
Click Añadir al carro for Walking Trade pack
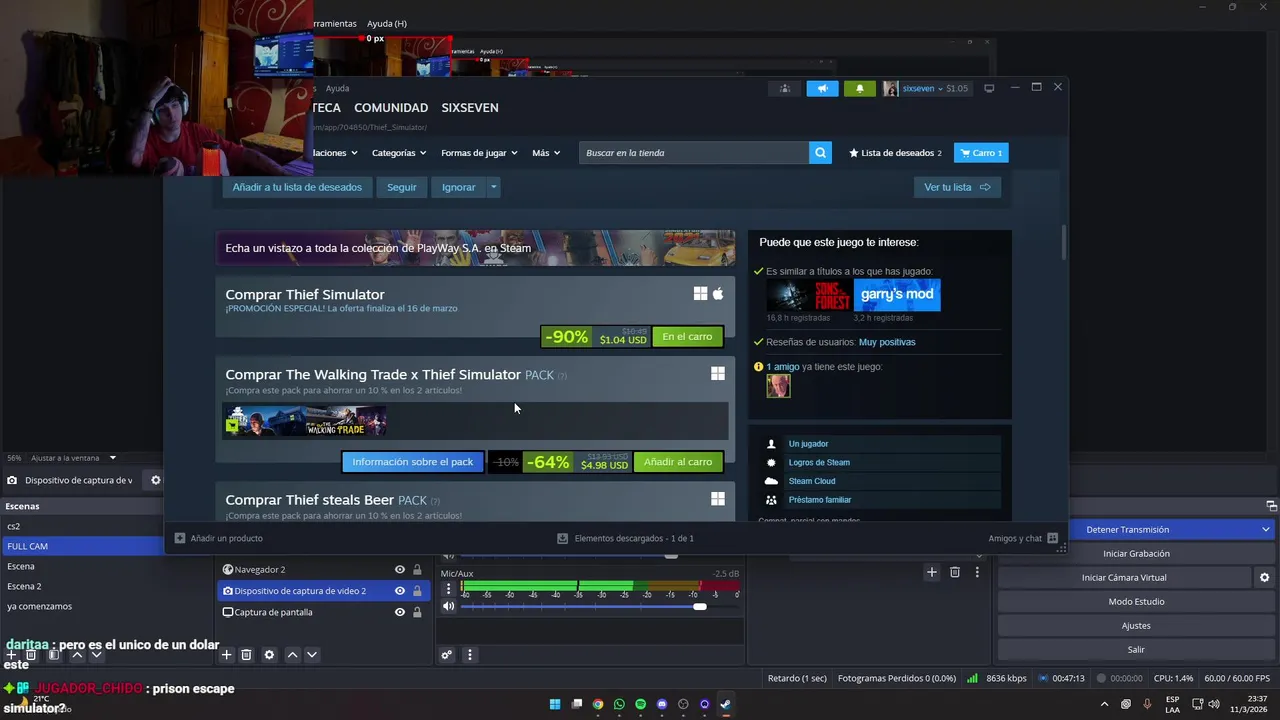click(x=678, y=462)
